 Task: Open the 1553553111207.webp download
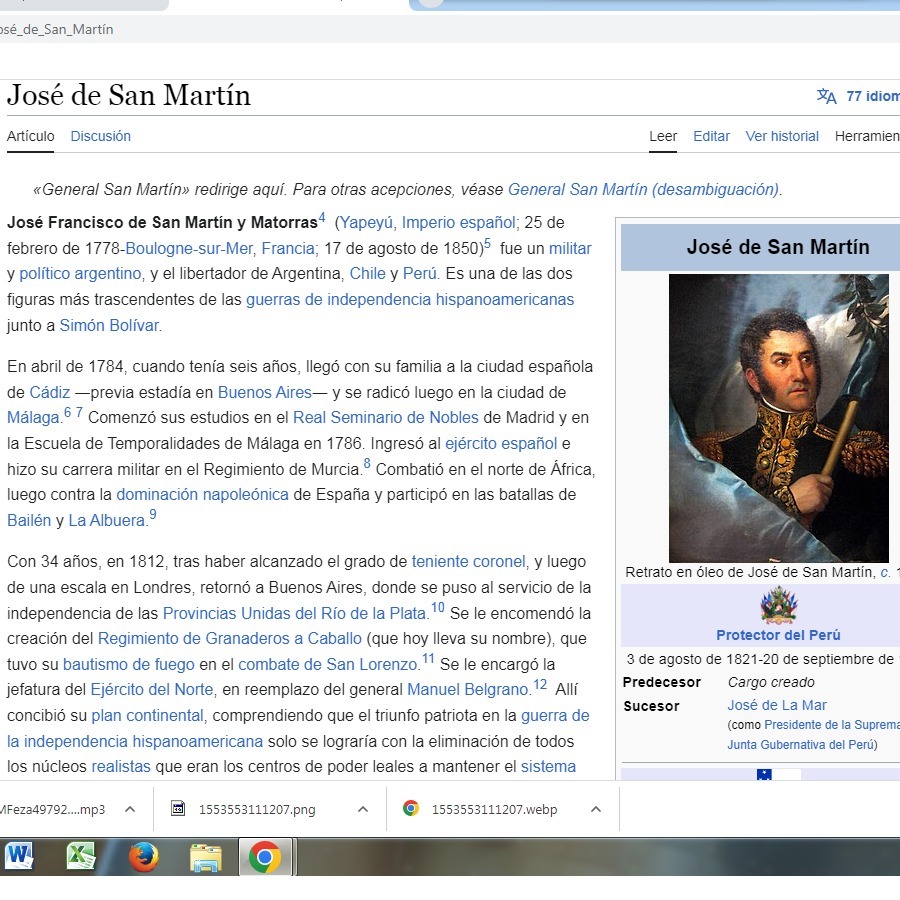click(493, 809)
